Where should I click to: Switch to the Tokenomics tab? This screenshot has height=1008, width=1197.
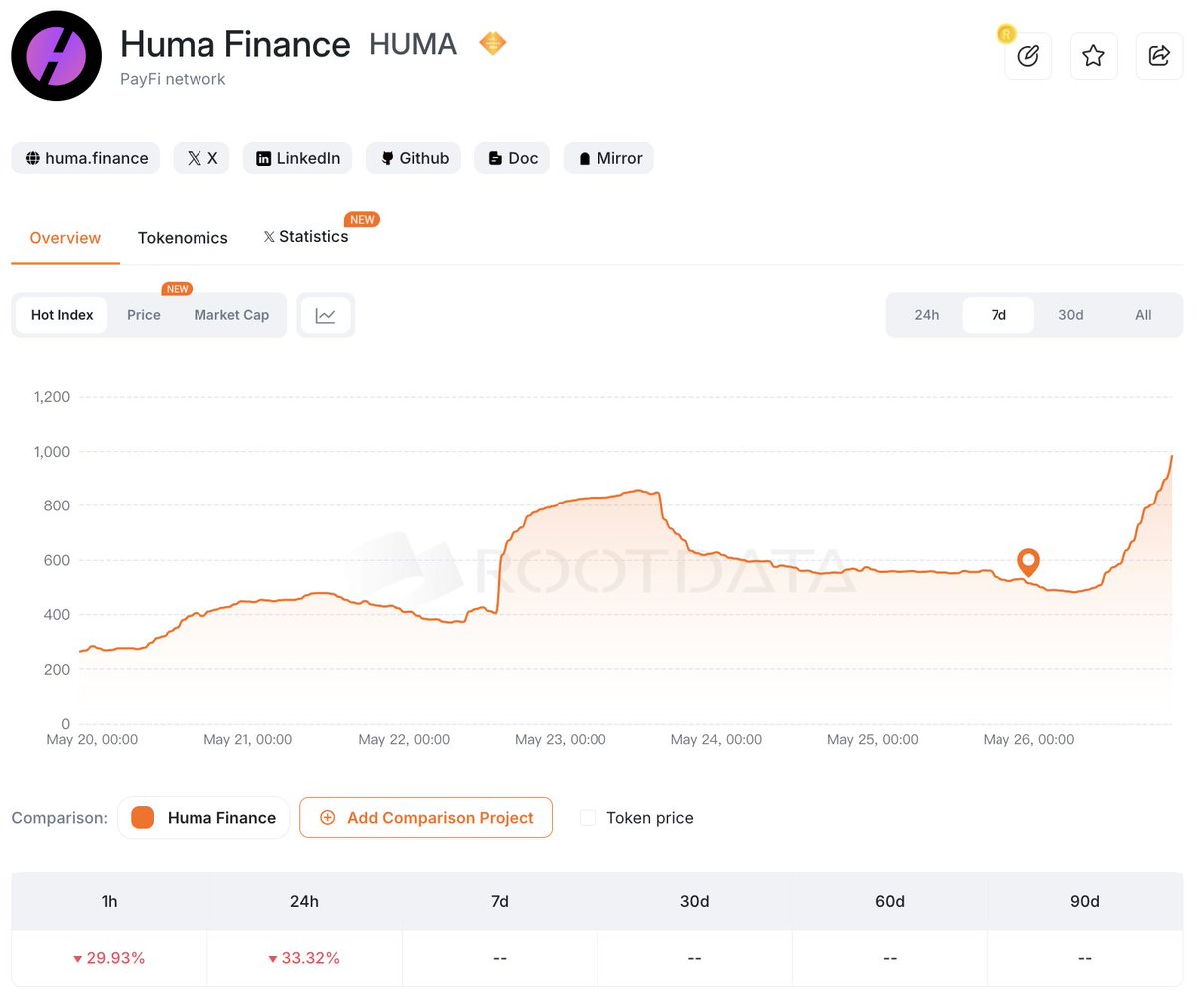pyautogui.click(x=183, y=238)
